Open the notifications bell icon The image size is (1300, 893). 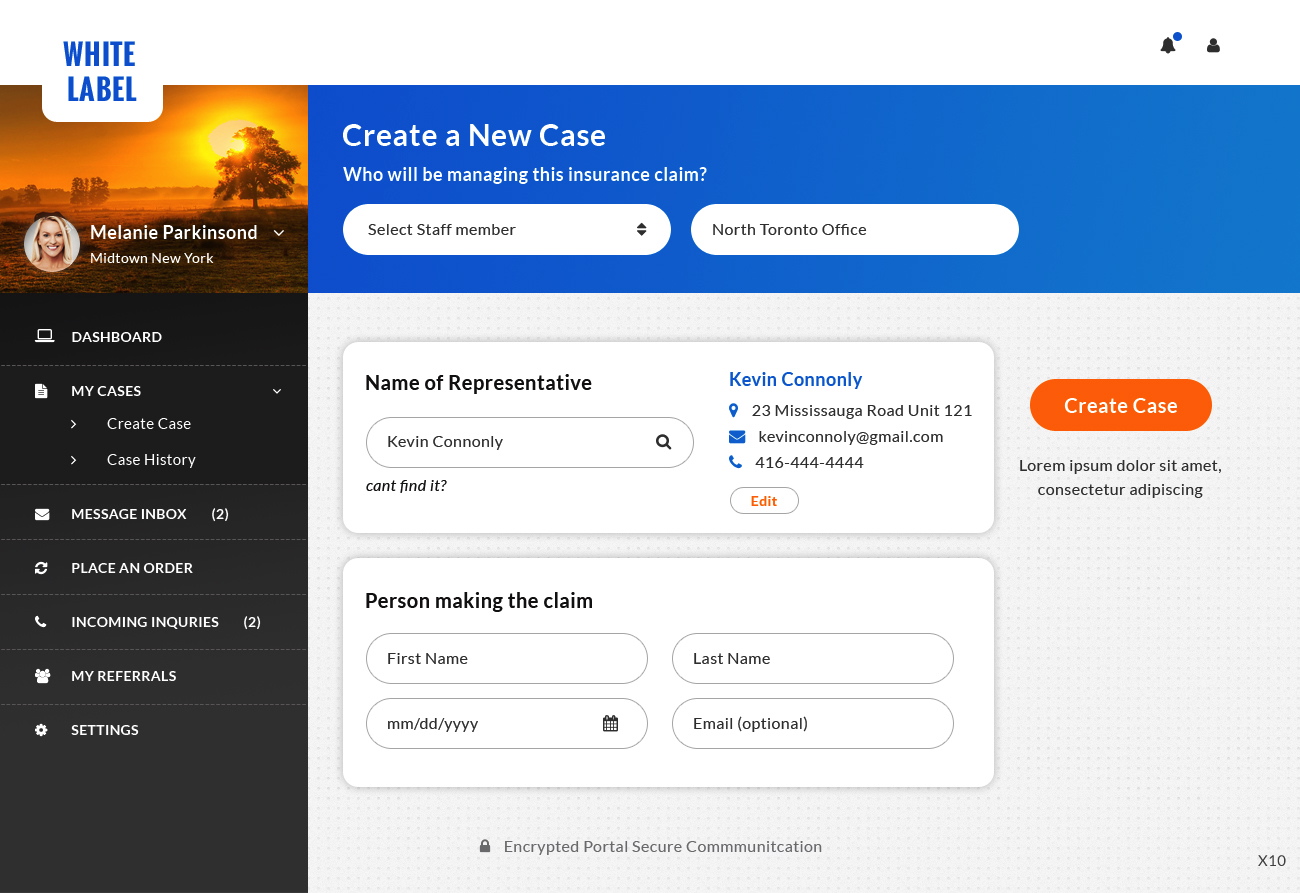(1167, 46)
